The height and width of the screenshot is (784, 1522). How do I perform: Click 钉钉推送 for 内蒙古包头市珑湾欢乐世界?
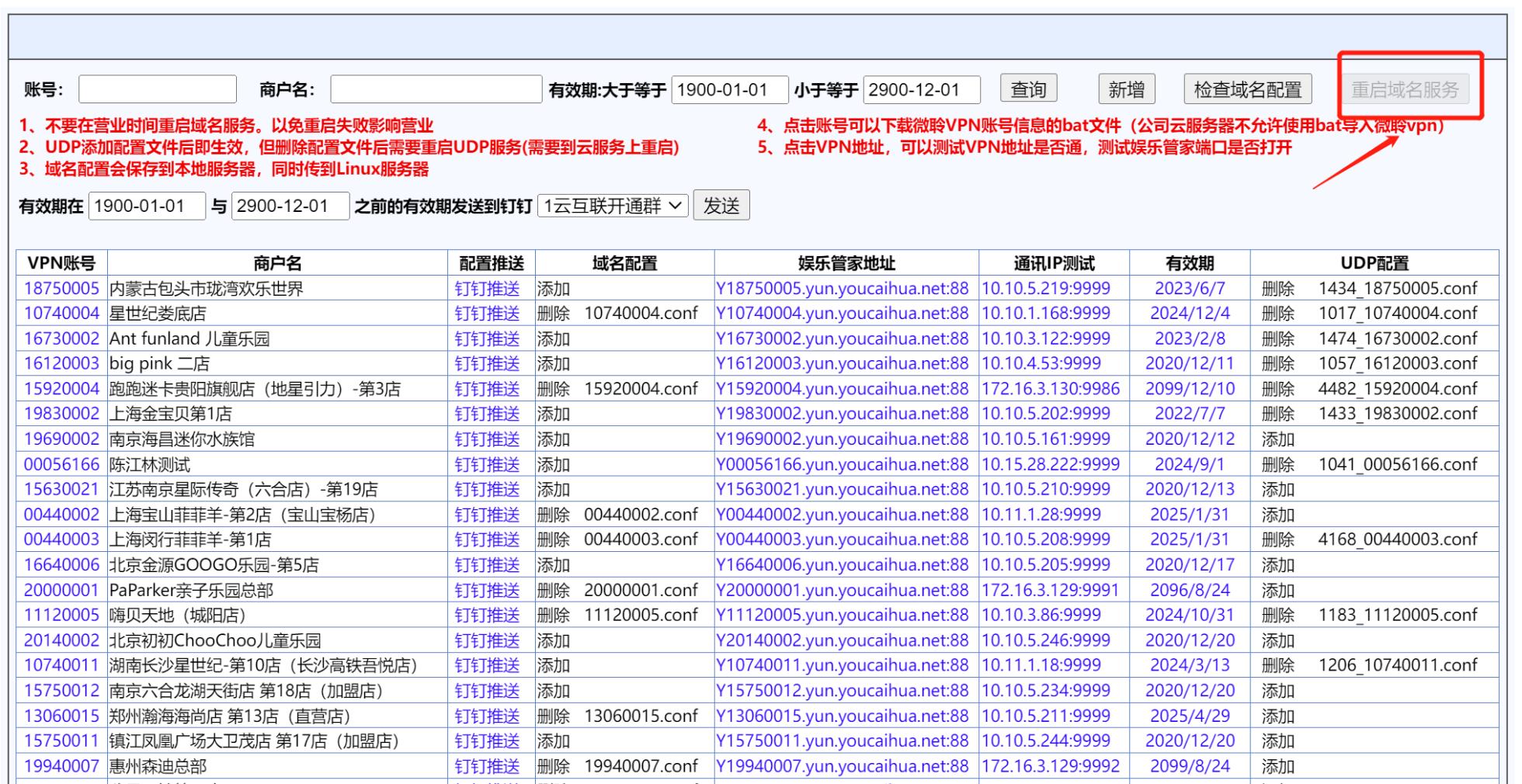tap(487, 289)
